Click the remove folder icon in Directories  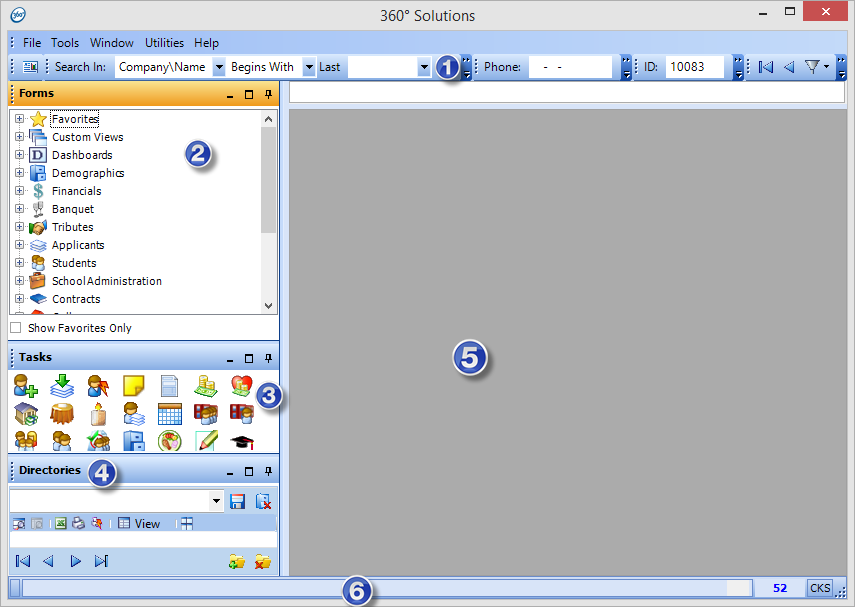(x=263, y=561)
